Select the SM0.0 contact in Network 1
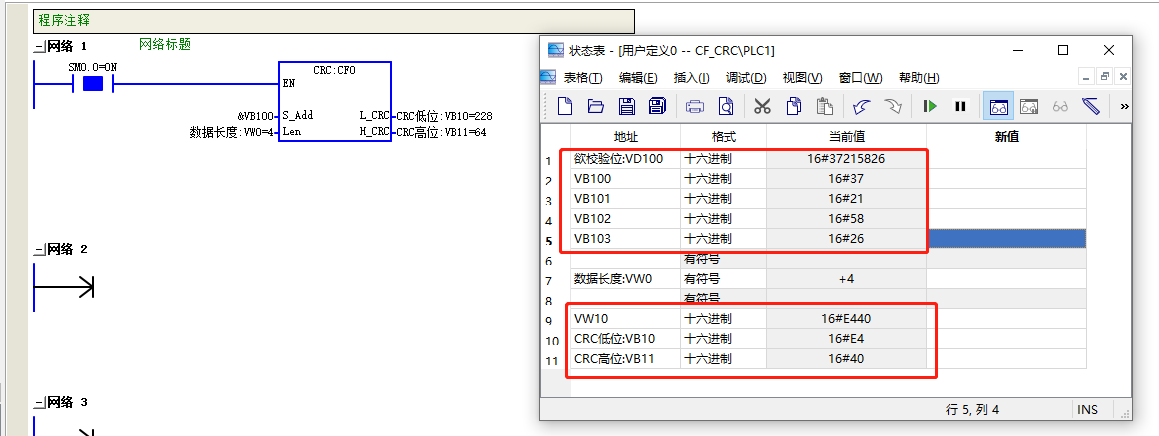 [92, 84]
